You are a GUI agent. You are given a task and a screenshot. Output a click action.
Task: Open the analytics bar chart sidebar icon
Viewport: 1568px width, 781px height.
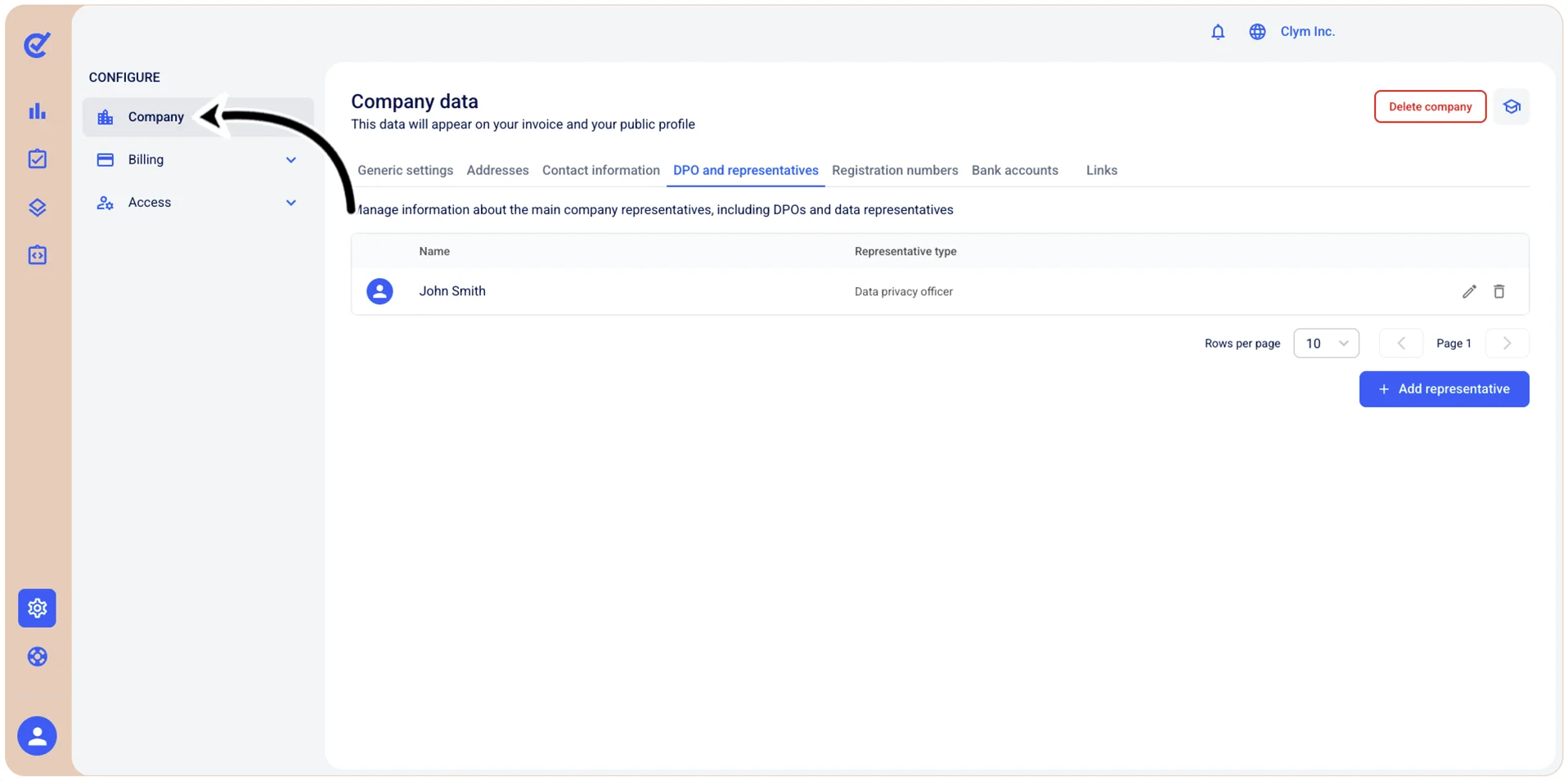[x=37, y=111]
